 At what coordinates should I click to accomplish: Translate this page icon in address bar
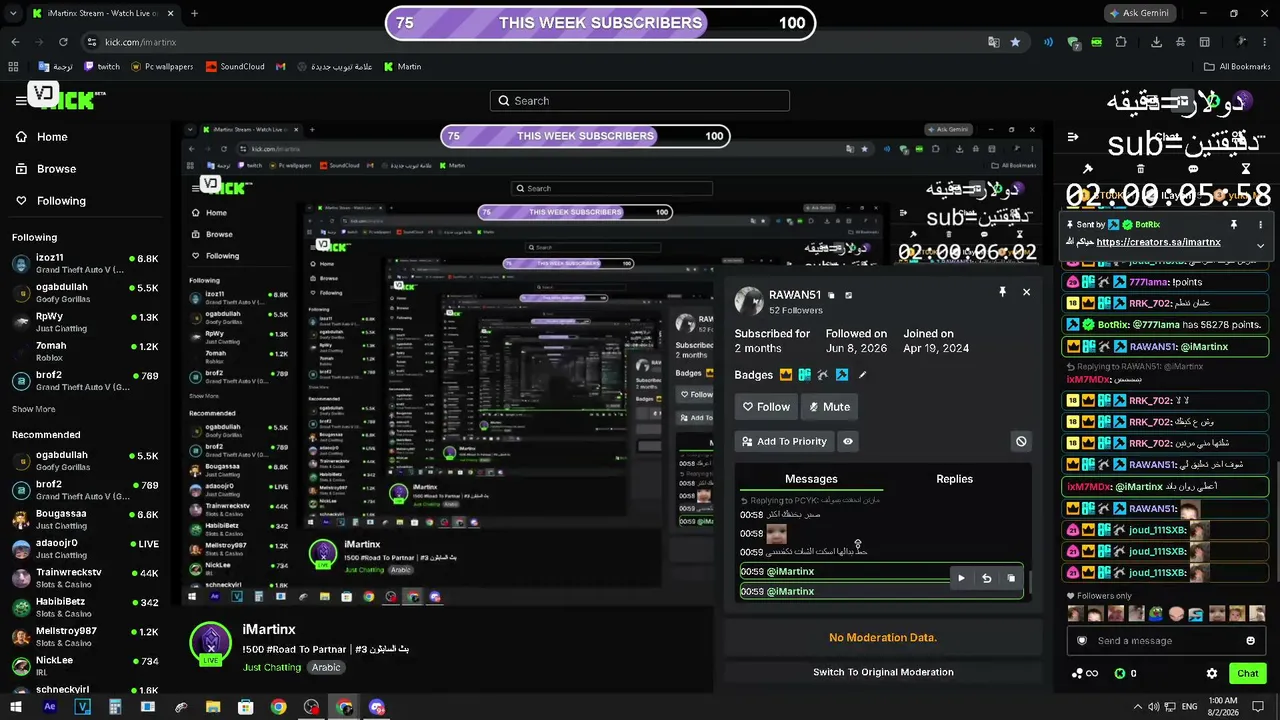point(994,42)
